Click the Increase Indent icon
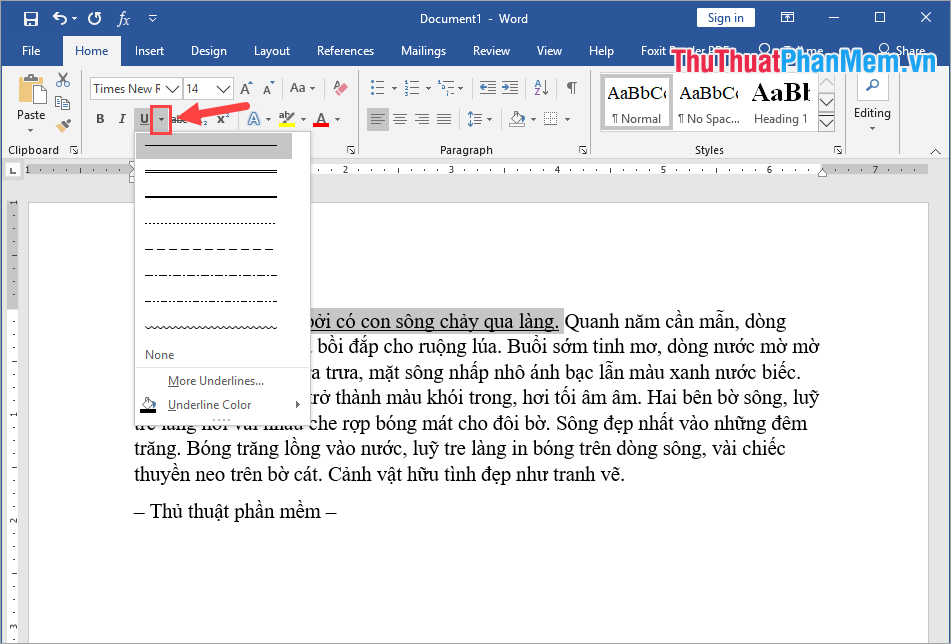951x644 pixels. point(511,87)
